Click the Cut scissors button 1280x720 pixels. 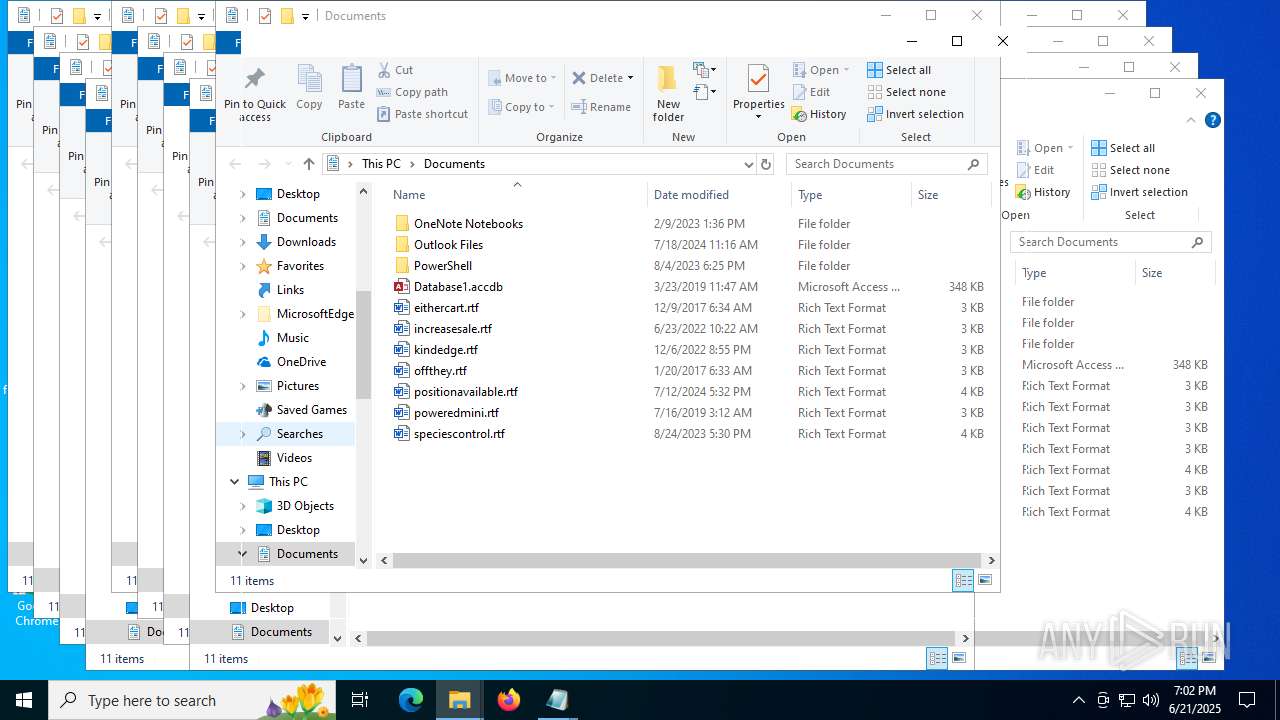point(395,70)
